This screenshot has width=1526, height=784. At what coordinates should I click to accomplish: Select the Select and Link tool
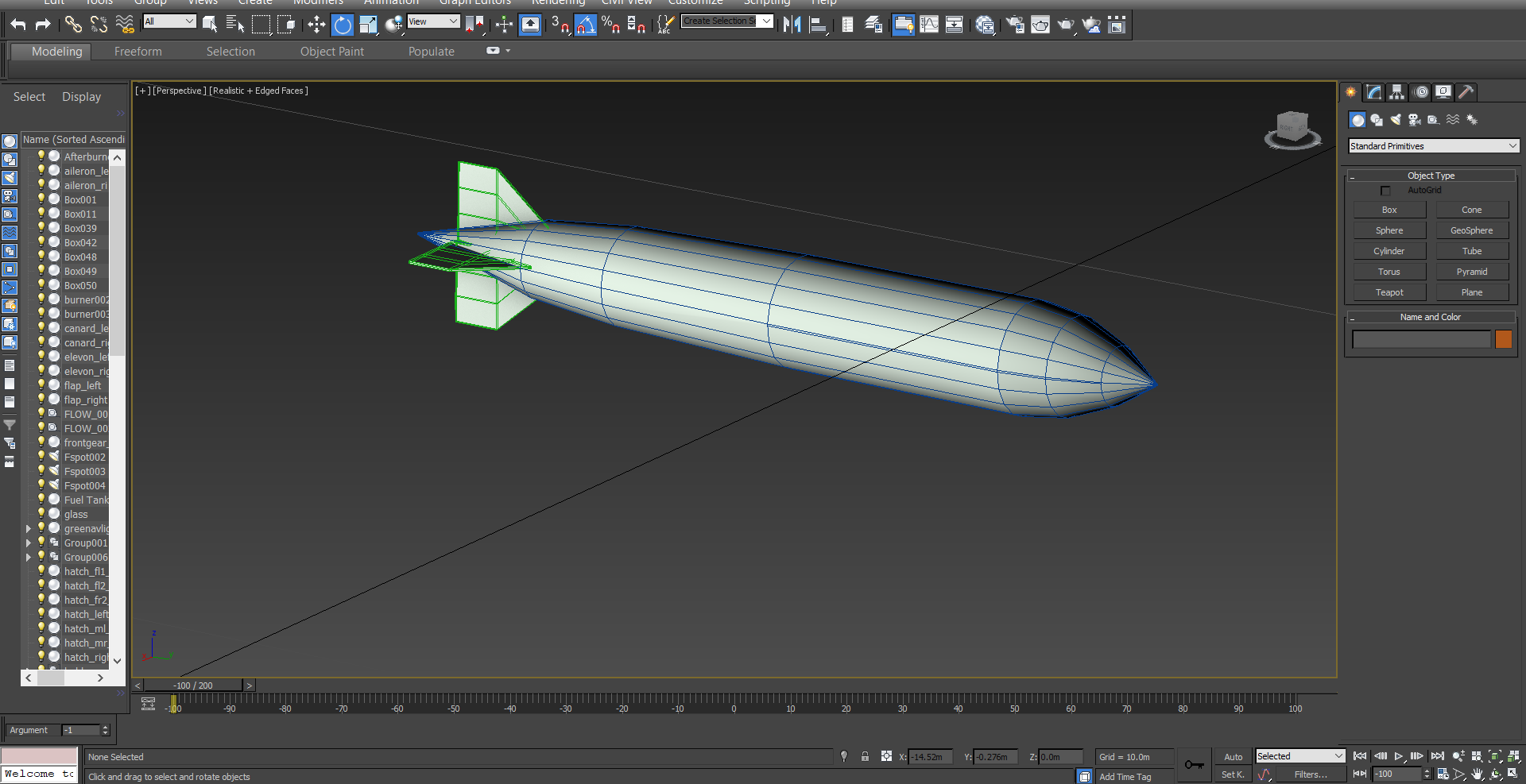point(73,25)
